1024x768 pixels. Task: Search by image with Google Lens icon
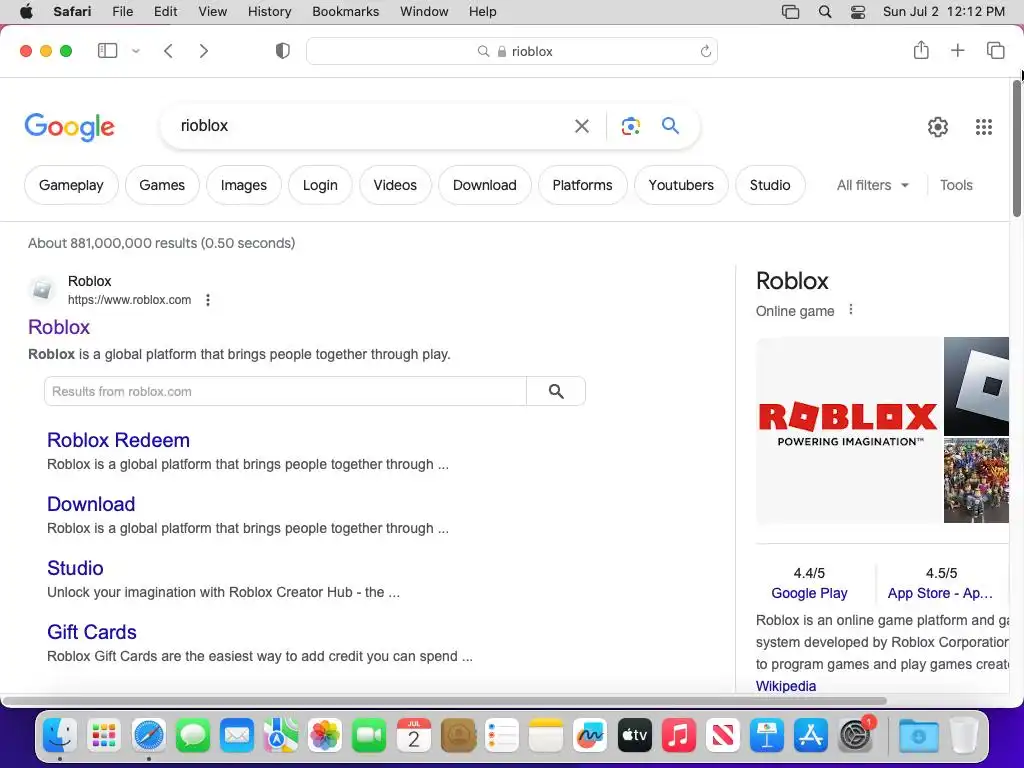[630, 126]
